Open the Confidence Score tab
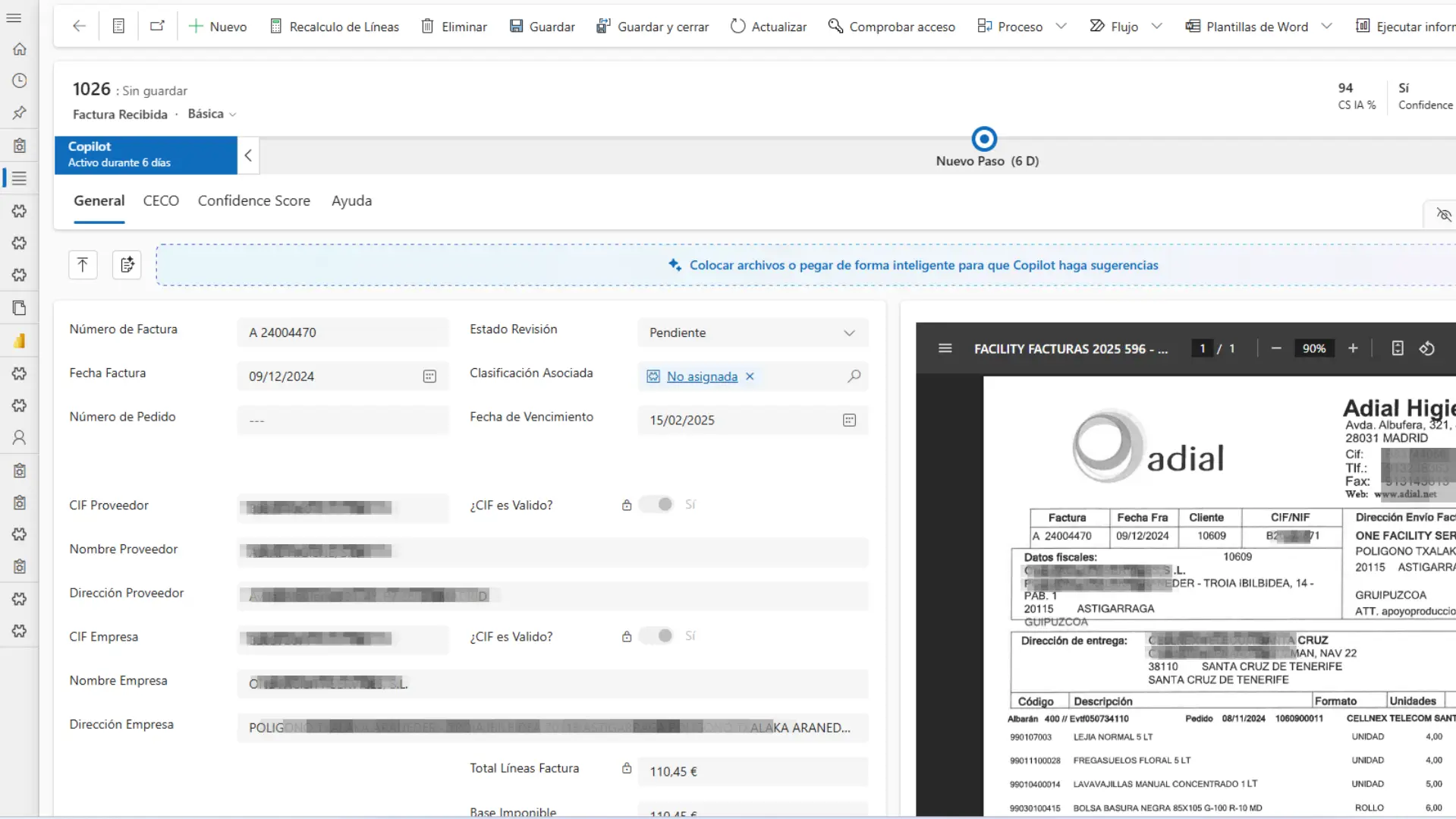Screen dimensions: 1456x819 coord(254,201)
